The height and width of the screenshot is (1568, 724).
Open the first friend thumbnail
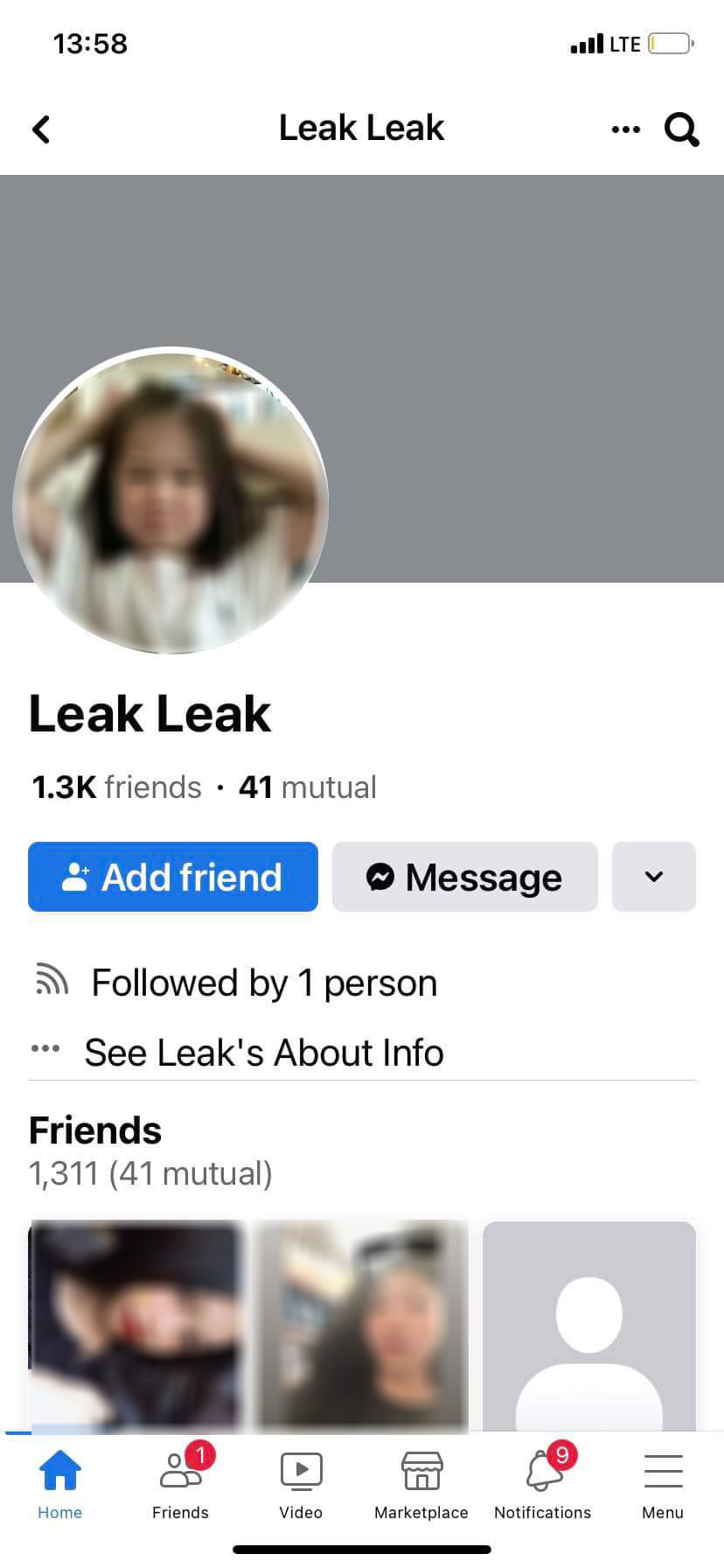click(x=135, y=1326)
